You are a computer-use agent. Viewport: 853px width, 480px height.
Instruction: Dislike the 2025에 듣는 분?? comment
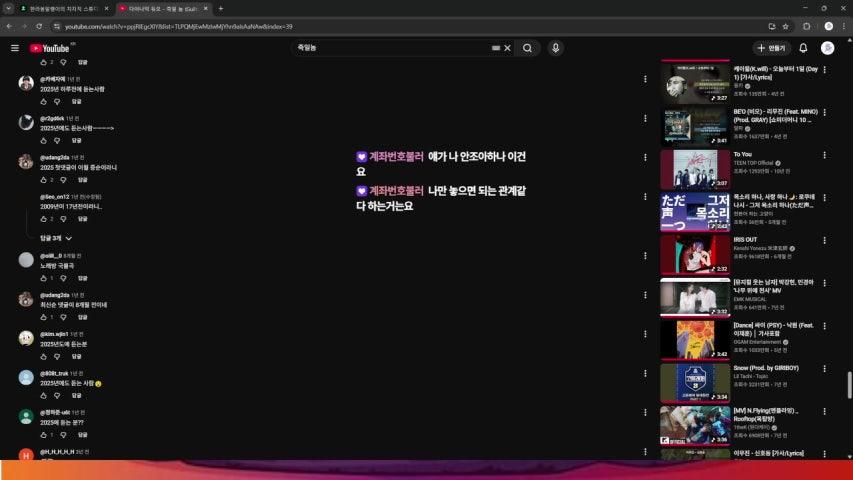click(64, 435)
